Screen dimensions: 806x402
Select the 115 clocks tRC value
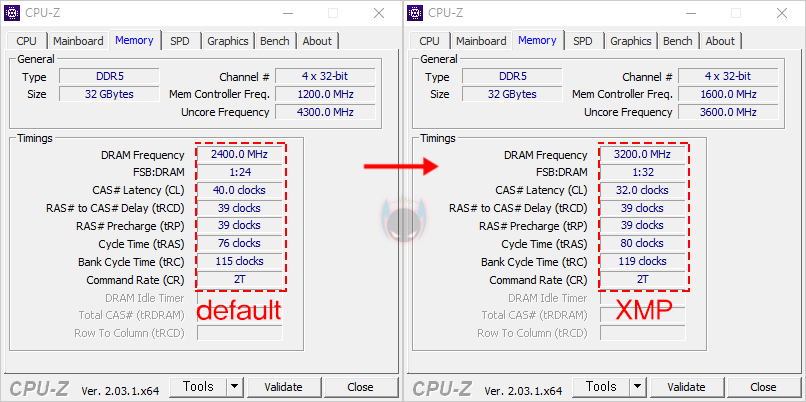(x=240, y=261)
